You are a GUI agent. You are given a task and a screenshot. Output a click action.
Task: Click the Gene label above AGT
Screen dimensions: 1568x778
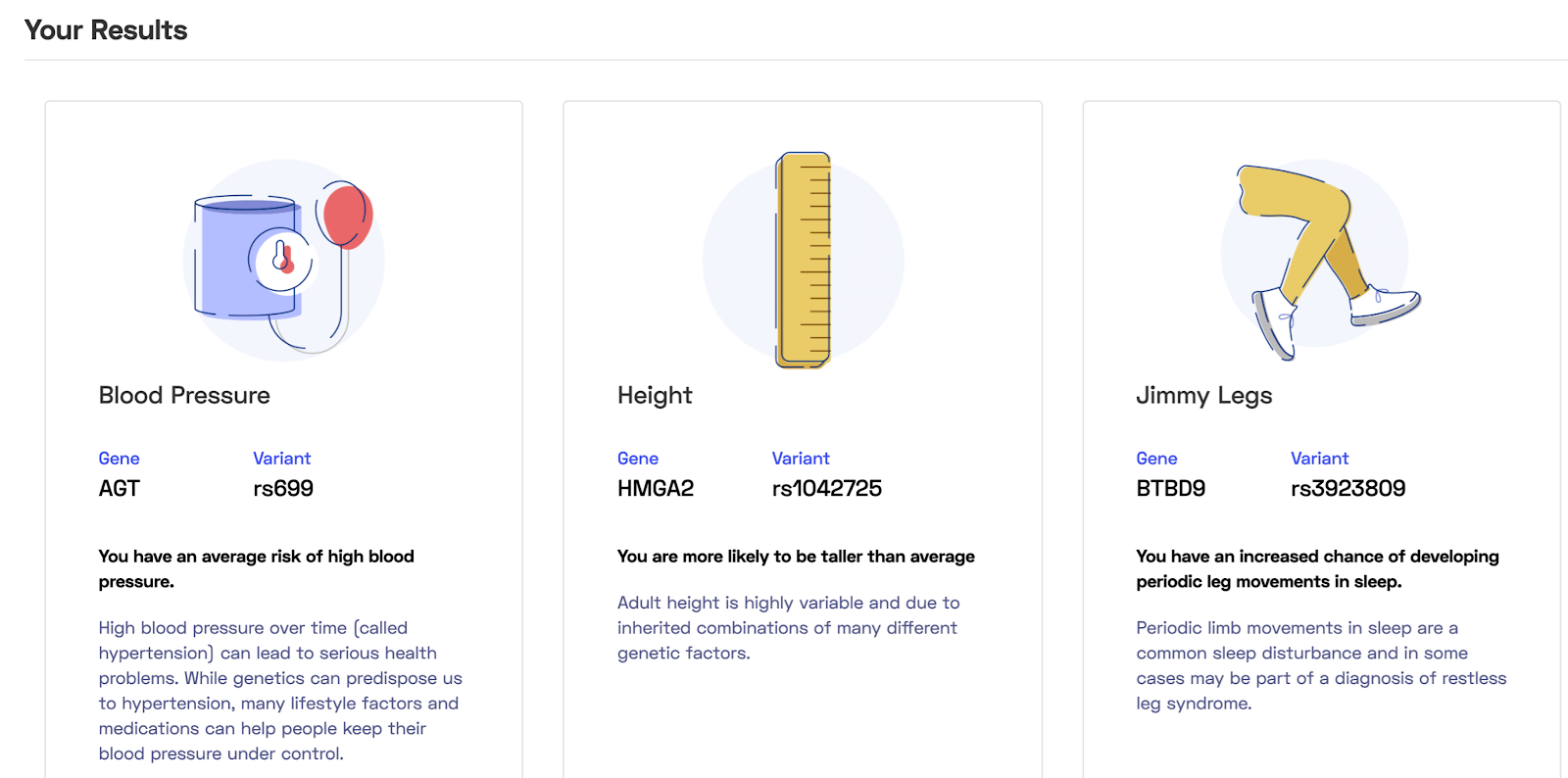tap(119, 459)
